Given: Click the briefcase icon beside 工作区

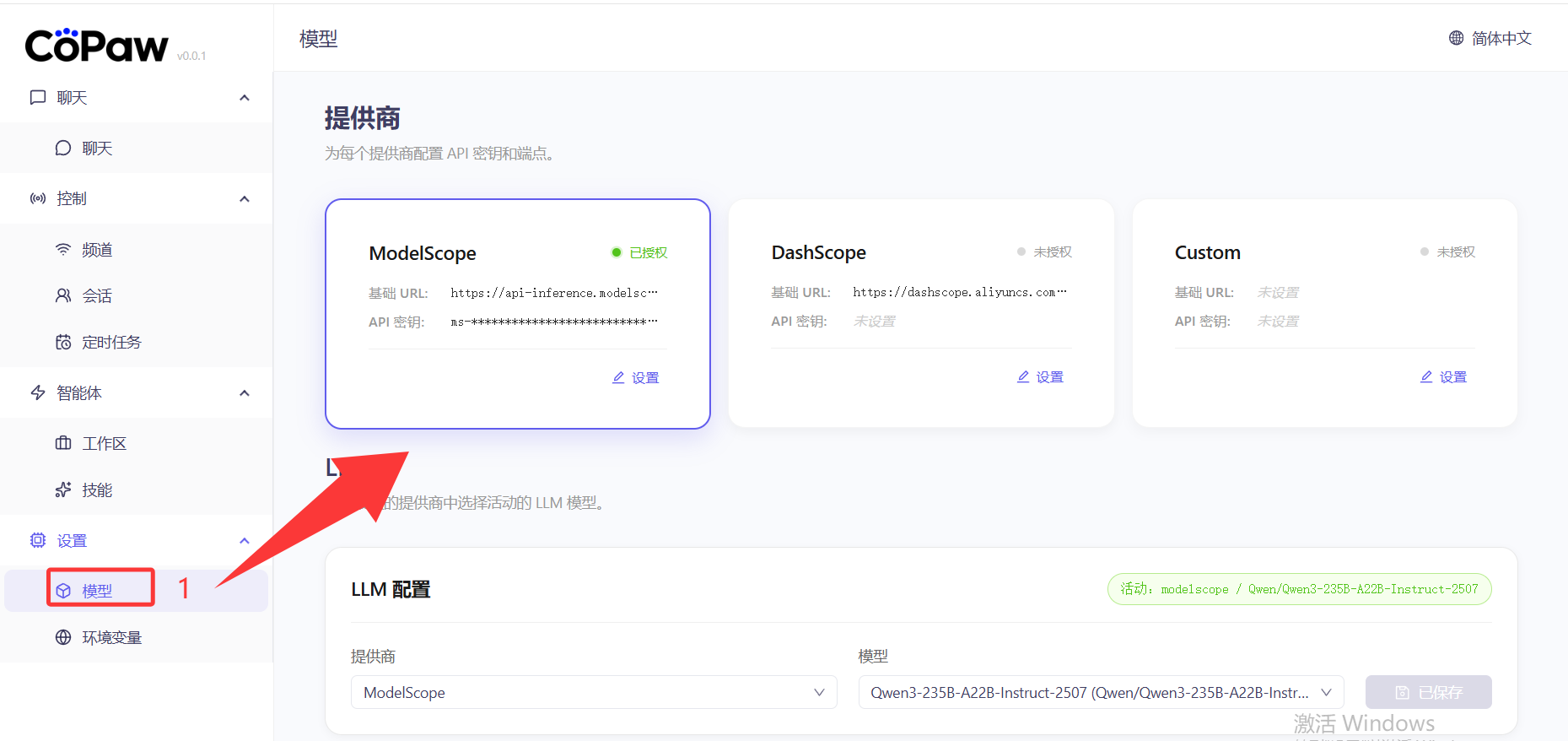Looking at the screenshot, I should 63,443.
